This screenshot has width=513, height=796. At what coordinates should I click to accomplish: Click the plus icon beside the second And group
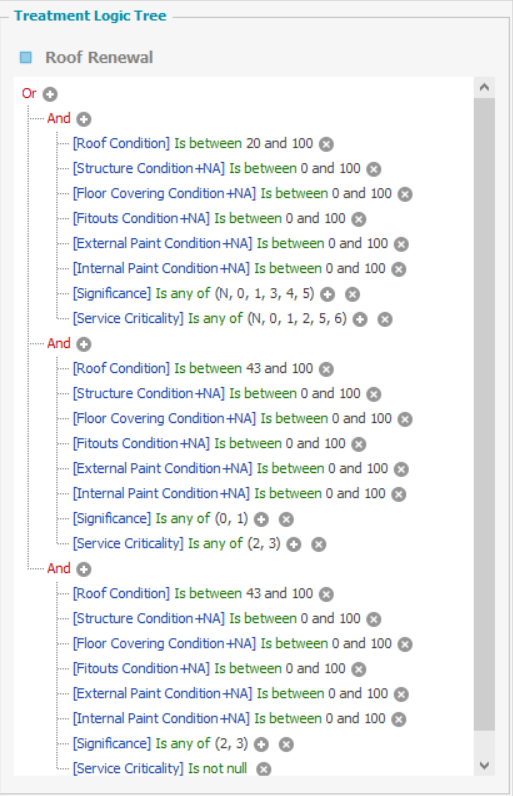[84, 344]
